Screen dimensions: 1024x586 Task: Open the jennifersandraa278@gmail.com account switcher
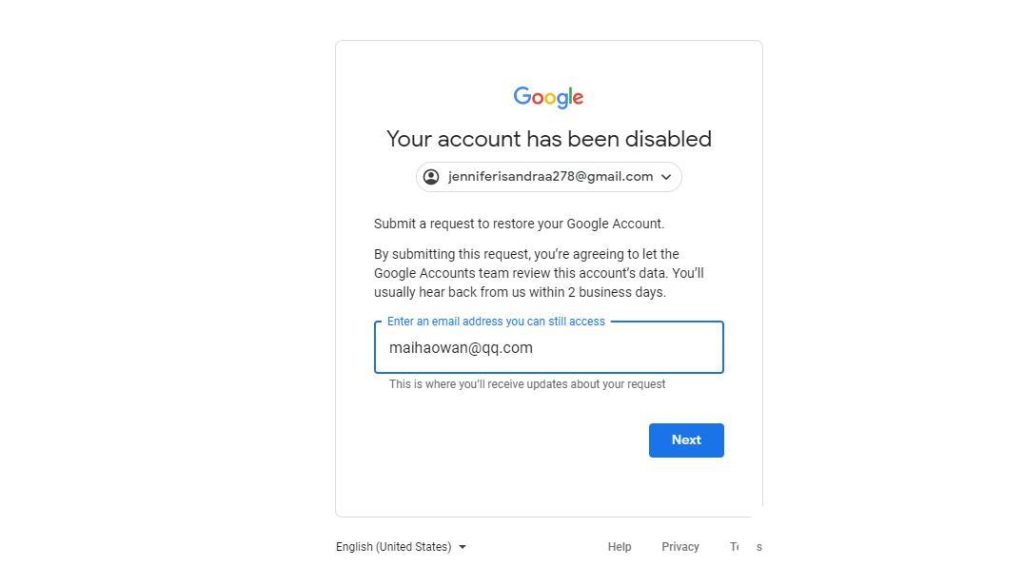pos(550,177)
